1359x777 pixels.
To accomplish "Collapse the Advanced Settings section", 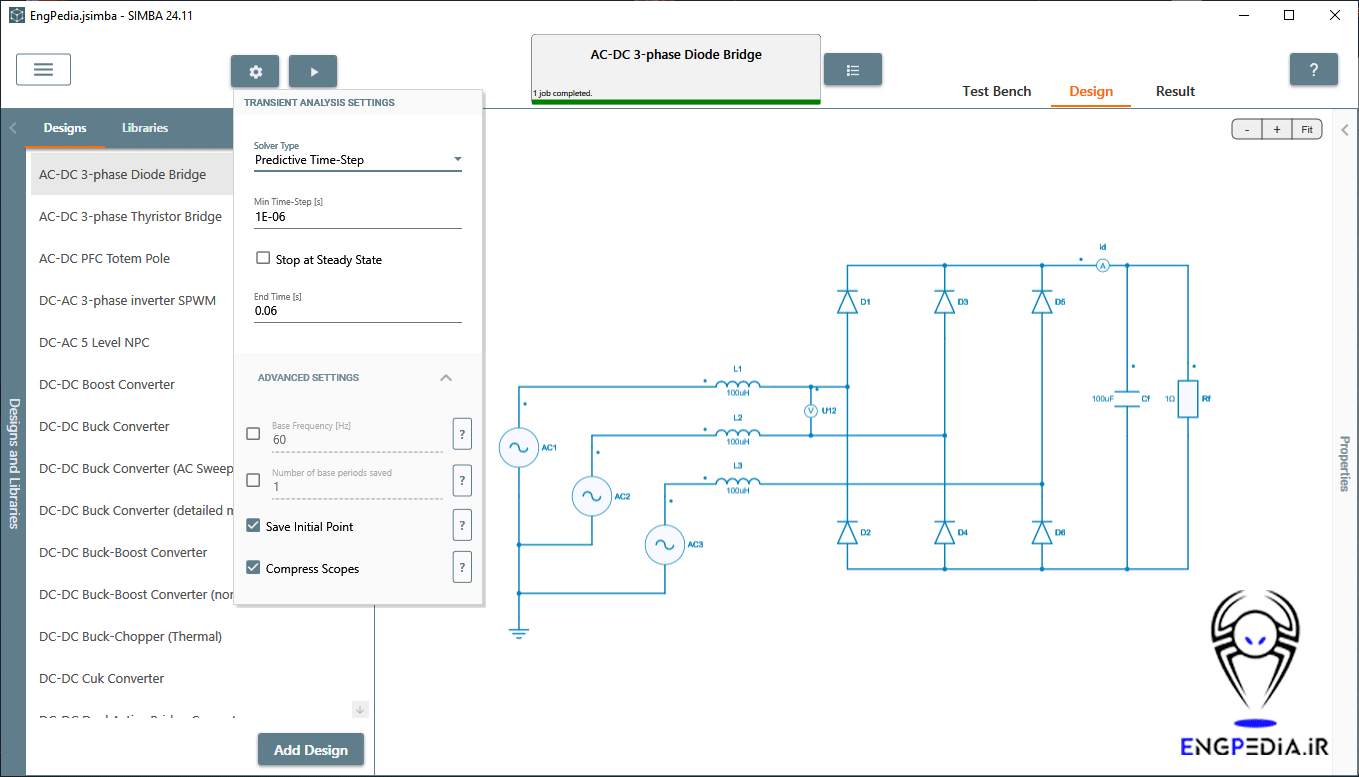I will pyautogui.click(x=446, y=378).
